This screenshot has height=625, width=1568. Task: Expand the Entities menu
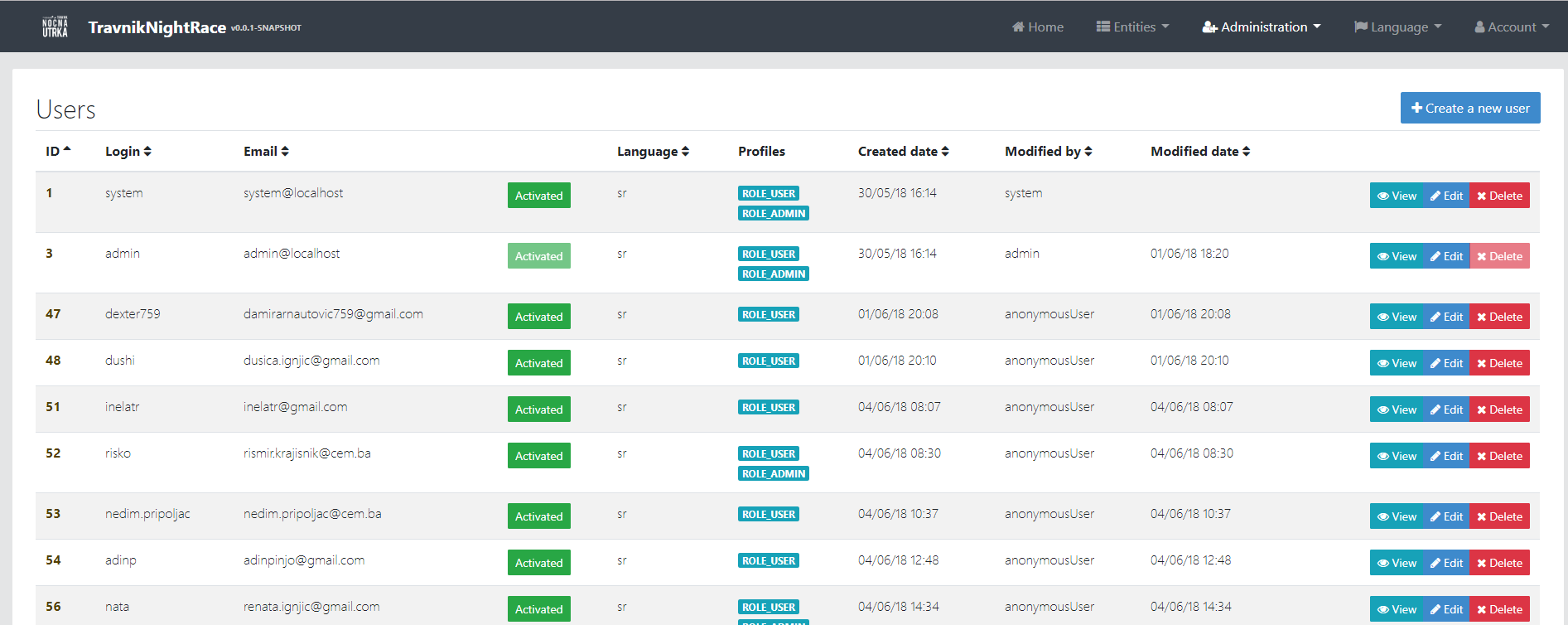pos(1133,27)
